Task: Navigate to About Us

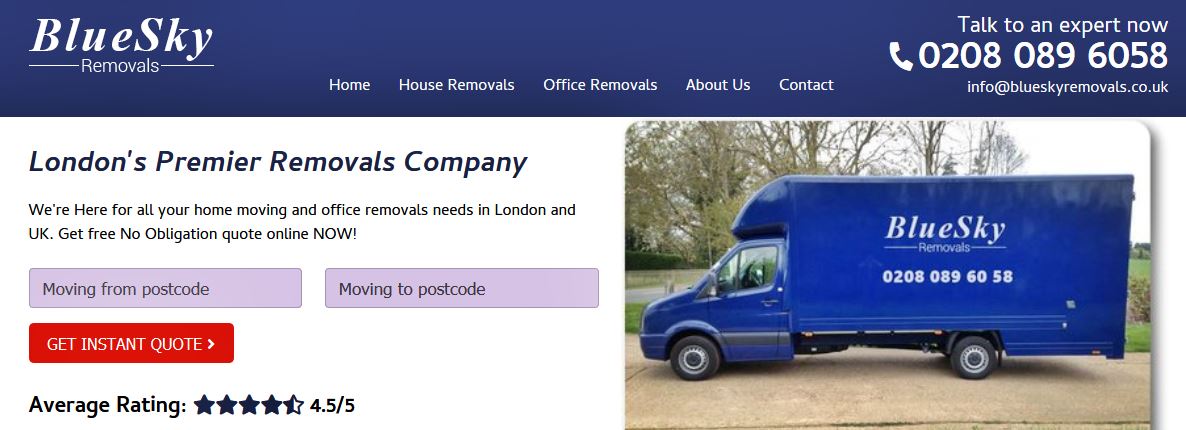Action: click(x=718, y=85)
